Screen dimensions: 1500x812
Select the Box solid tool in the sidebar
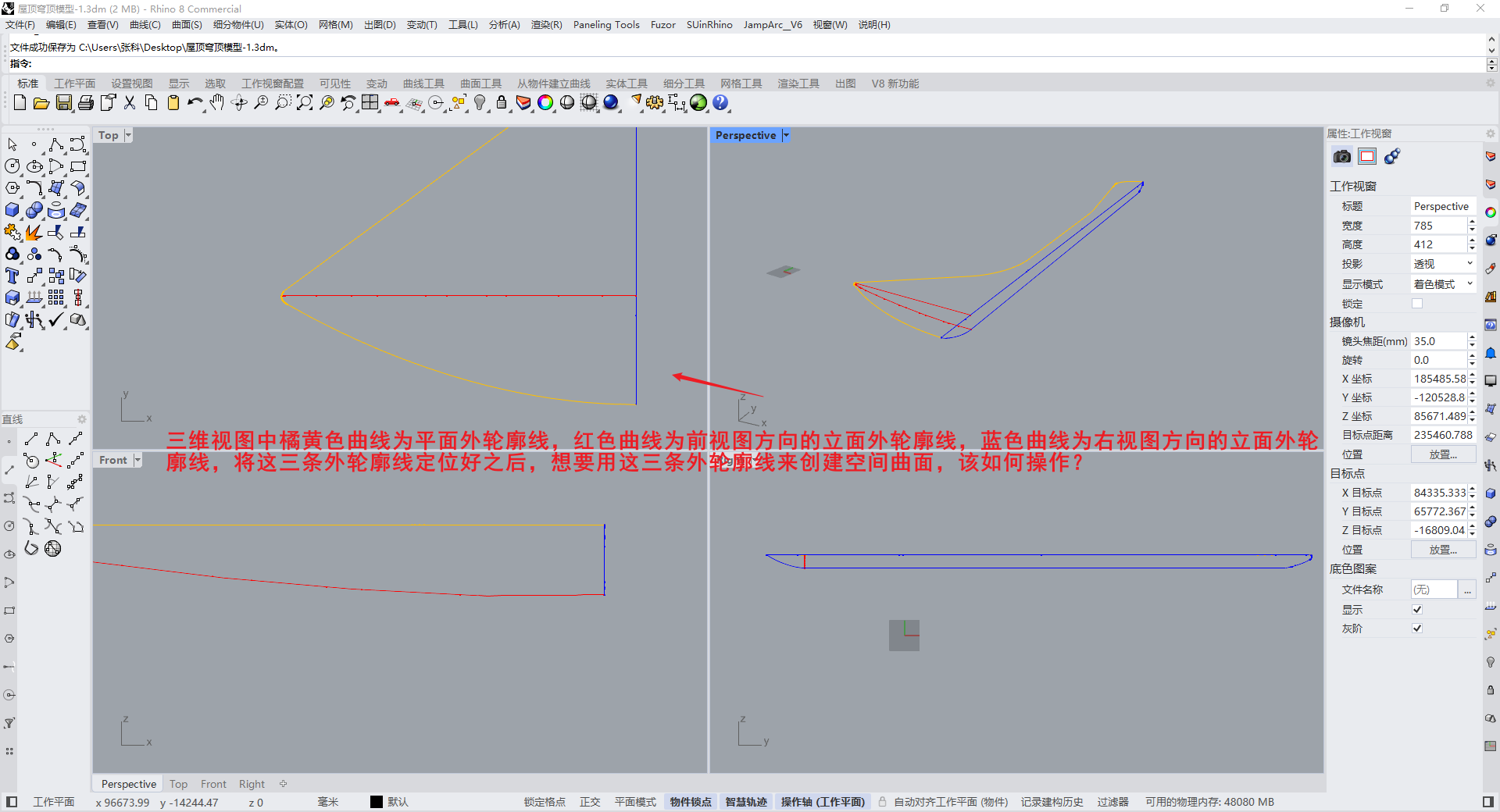(x=12, y=210)
